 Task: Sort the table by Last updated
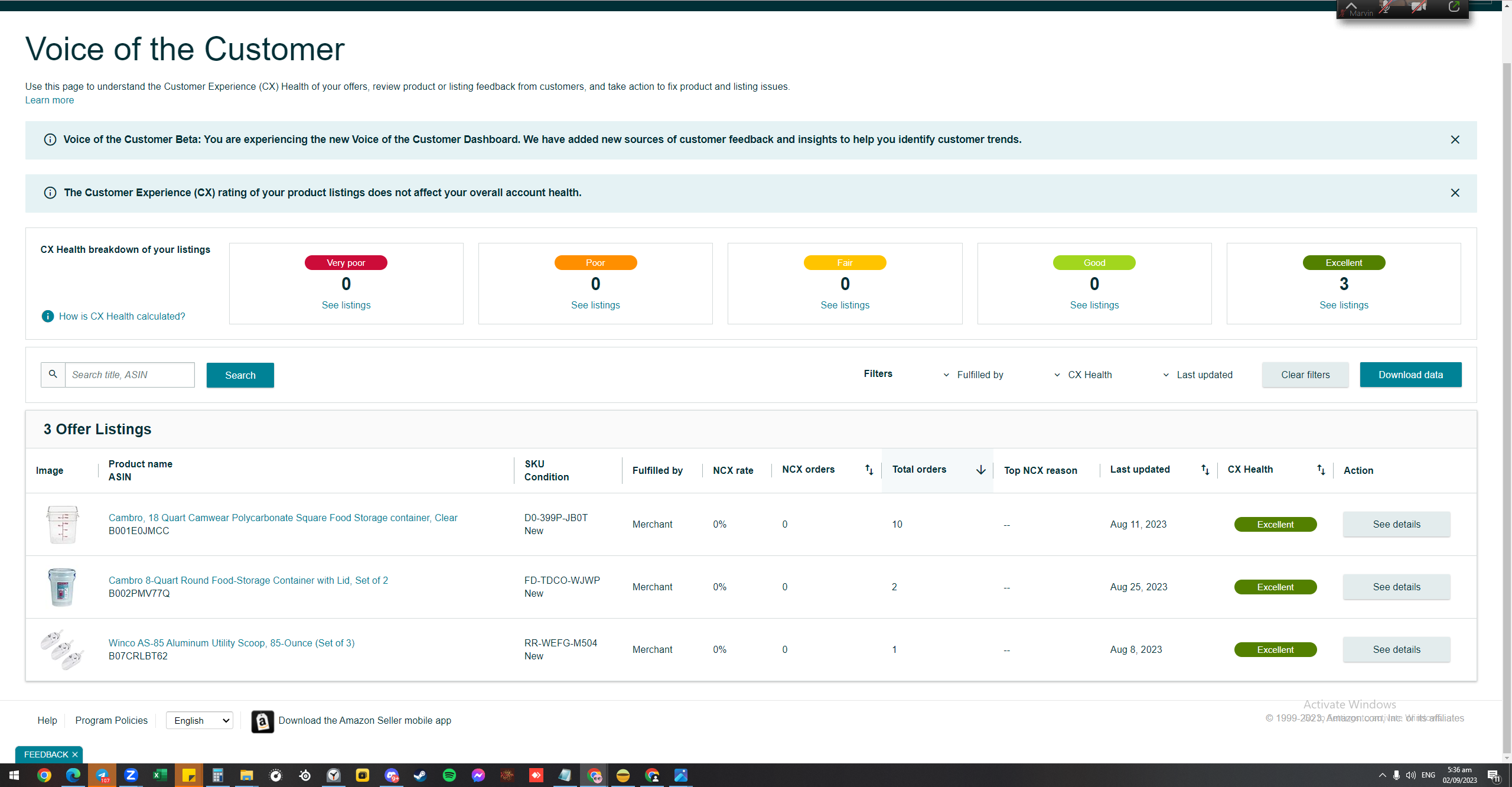pos(1205,470)
